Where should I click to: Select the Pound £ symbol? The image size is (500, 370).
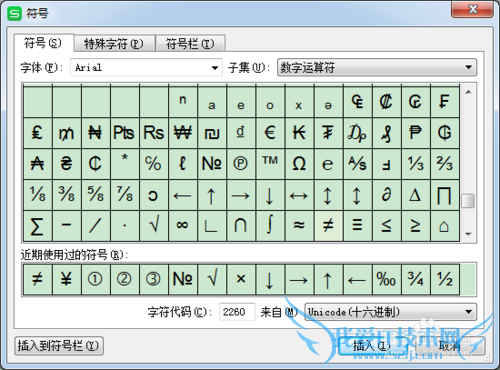point(38,133)
